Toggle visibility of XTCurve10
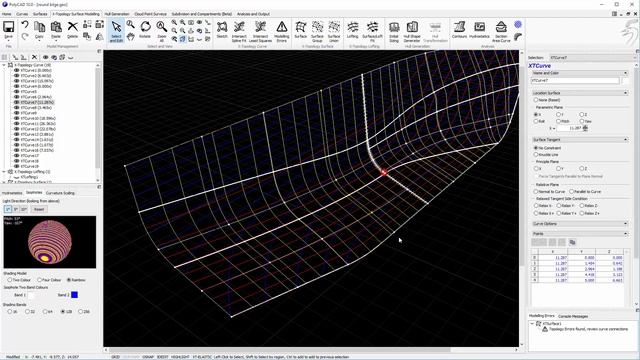Image resolution: width=640 pixels, height=360 pixels. (17, 118)
